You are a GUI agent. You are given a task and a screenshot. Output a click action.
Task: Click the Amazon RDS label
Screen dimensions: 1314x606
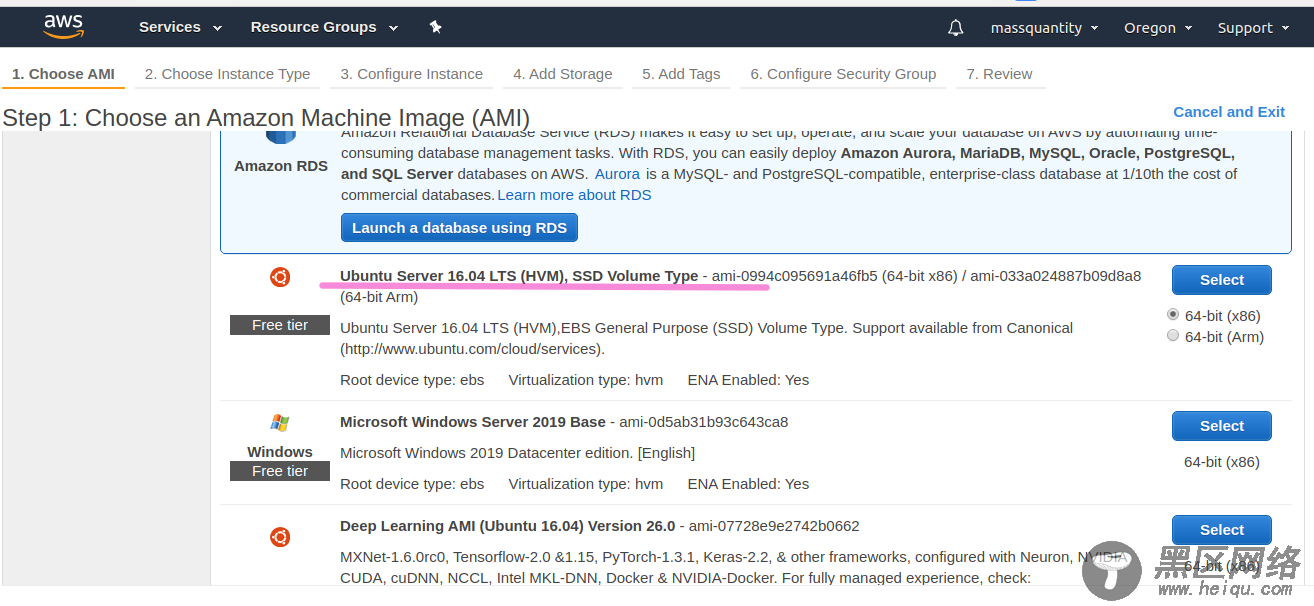click(x=281, y=166)
